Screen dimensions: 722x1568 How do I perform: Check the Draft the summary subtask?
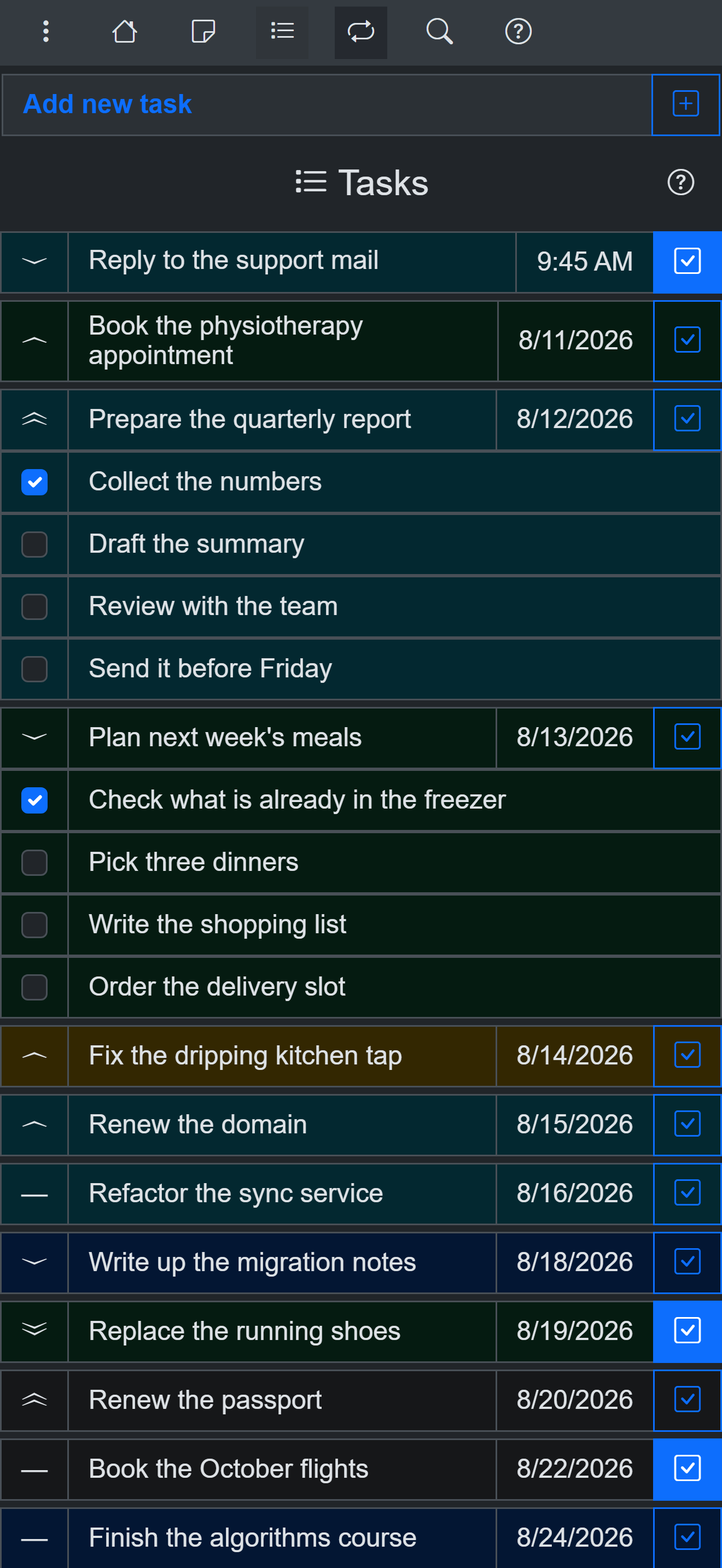[x=34, y=544]
